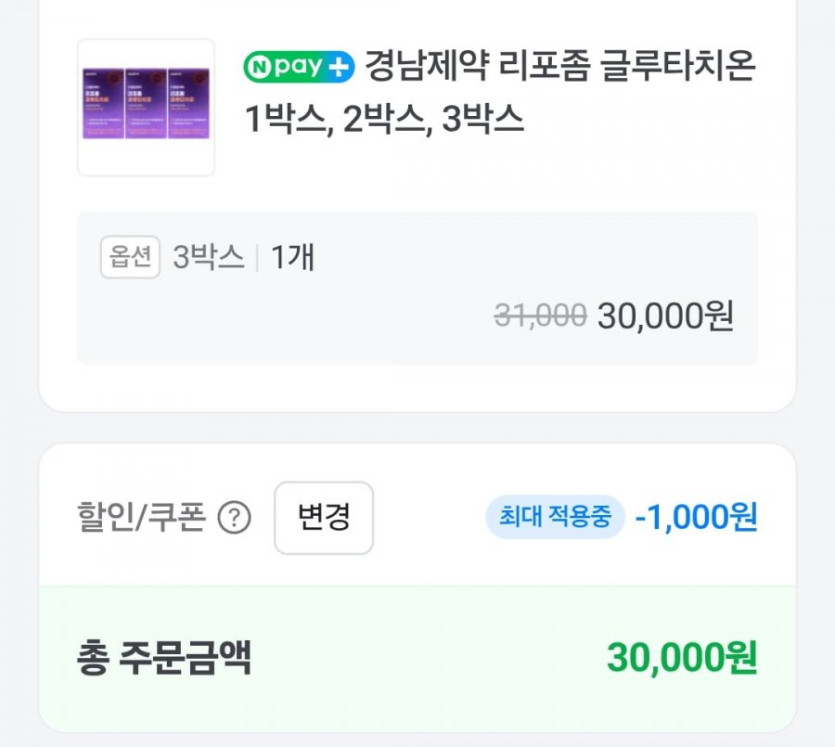Tap the 총 주문금액 label
Screen dimensions: 835x747
[164, 658]
